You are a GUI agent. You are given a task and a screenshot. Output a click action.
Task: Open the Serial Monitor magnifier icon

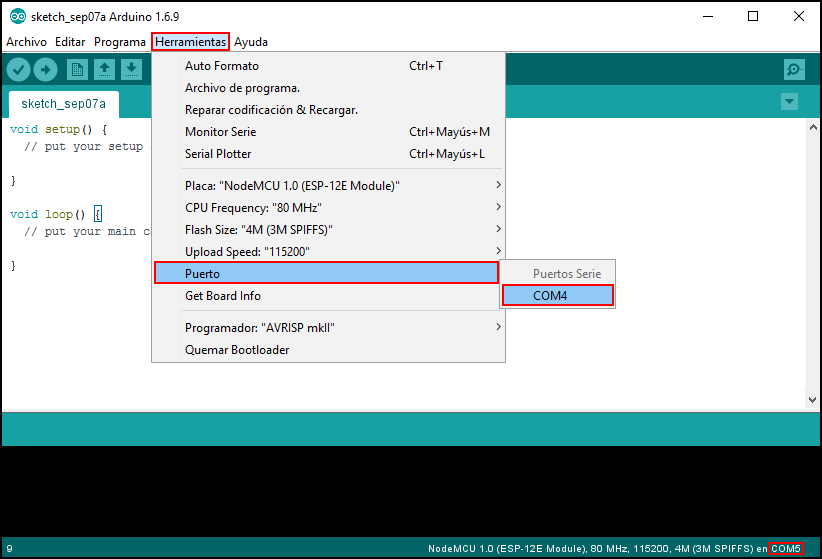coord(794,69)
